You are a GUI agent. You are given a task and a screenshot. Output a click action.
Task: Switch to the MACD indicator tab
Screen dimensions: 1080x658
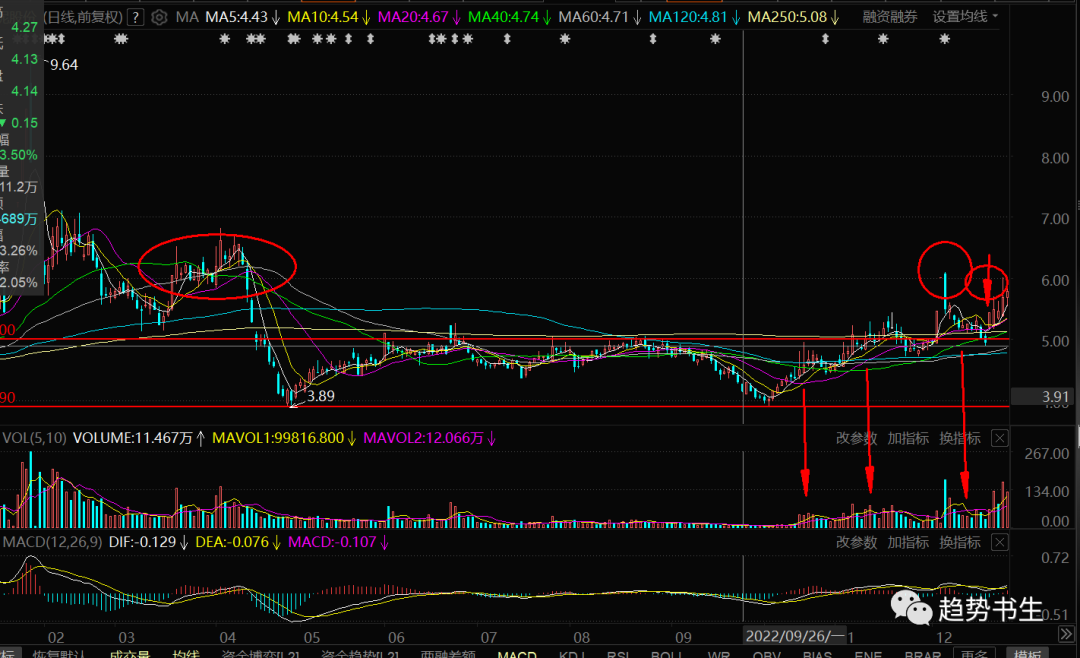click(518, 654)
